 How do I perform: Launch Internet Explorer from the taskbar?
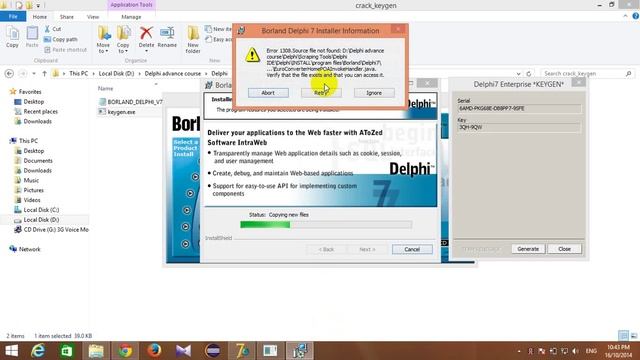38,351
